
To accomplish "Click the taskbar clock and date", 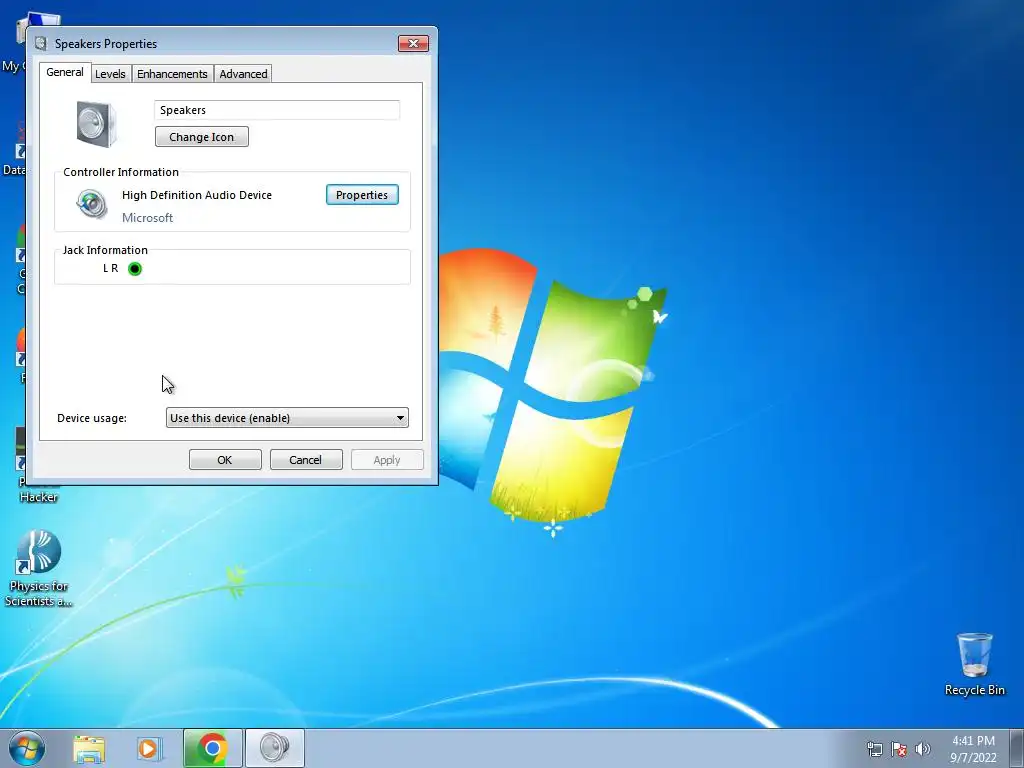I will [x=973, y=749].
